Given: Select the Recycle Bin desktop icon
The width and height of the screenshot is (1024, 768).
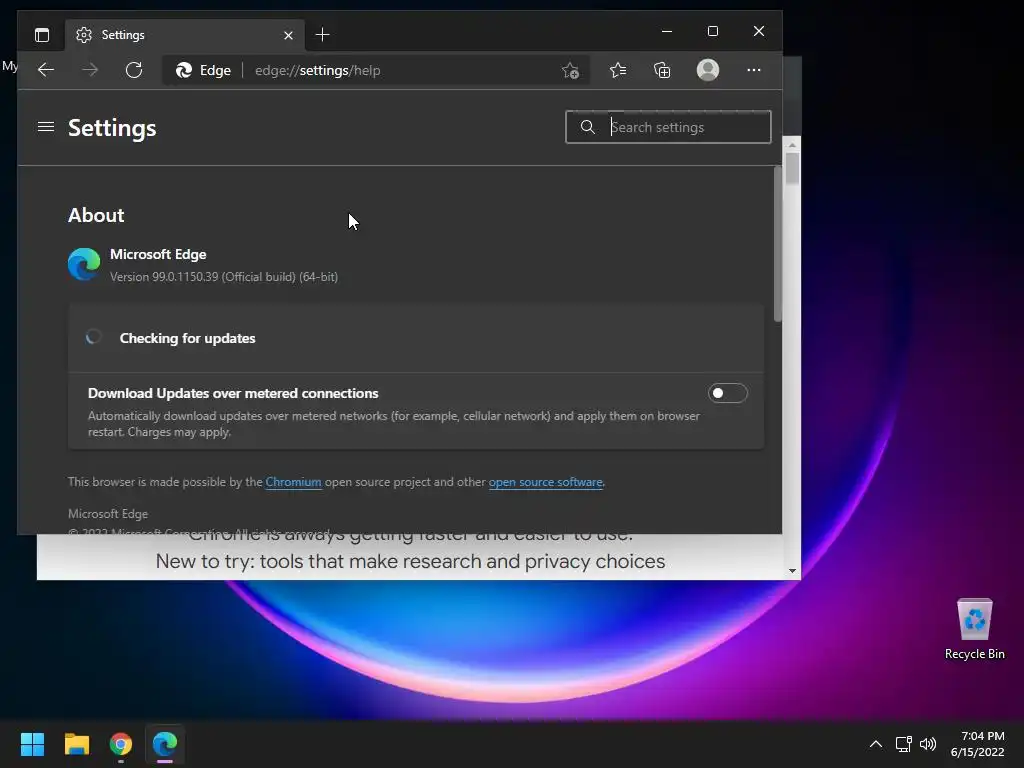Looking at the screenshot, I should click(974, 629).
